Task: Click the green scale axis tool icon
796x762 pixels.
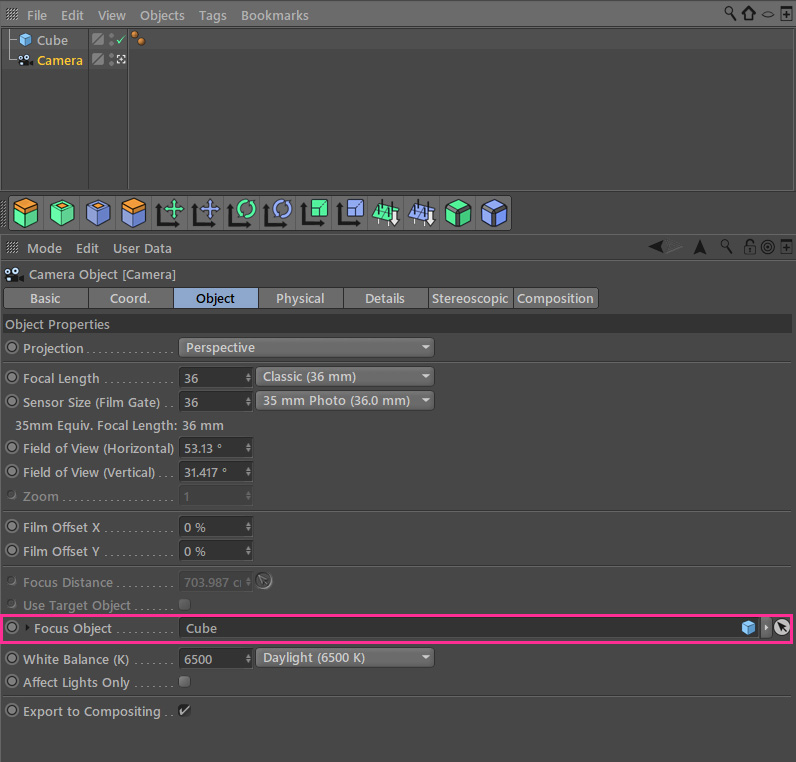Action: [314, 213]
